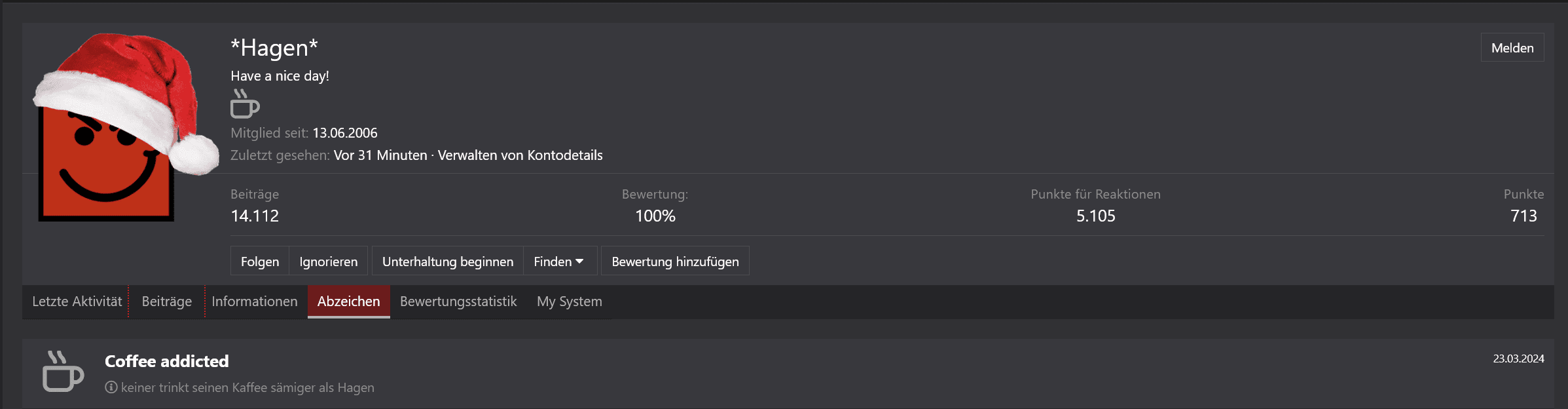Click the 713 Punkte value
The width and height of the screenshot is (1568, 409).
(1523, 216)
